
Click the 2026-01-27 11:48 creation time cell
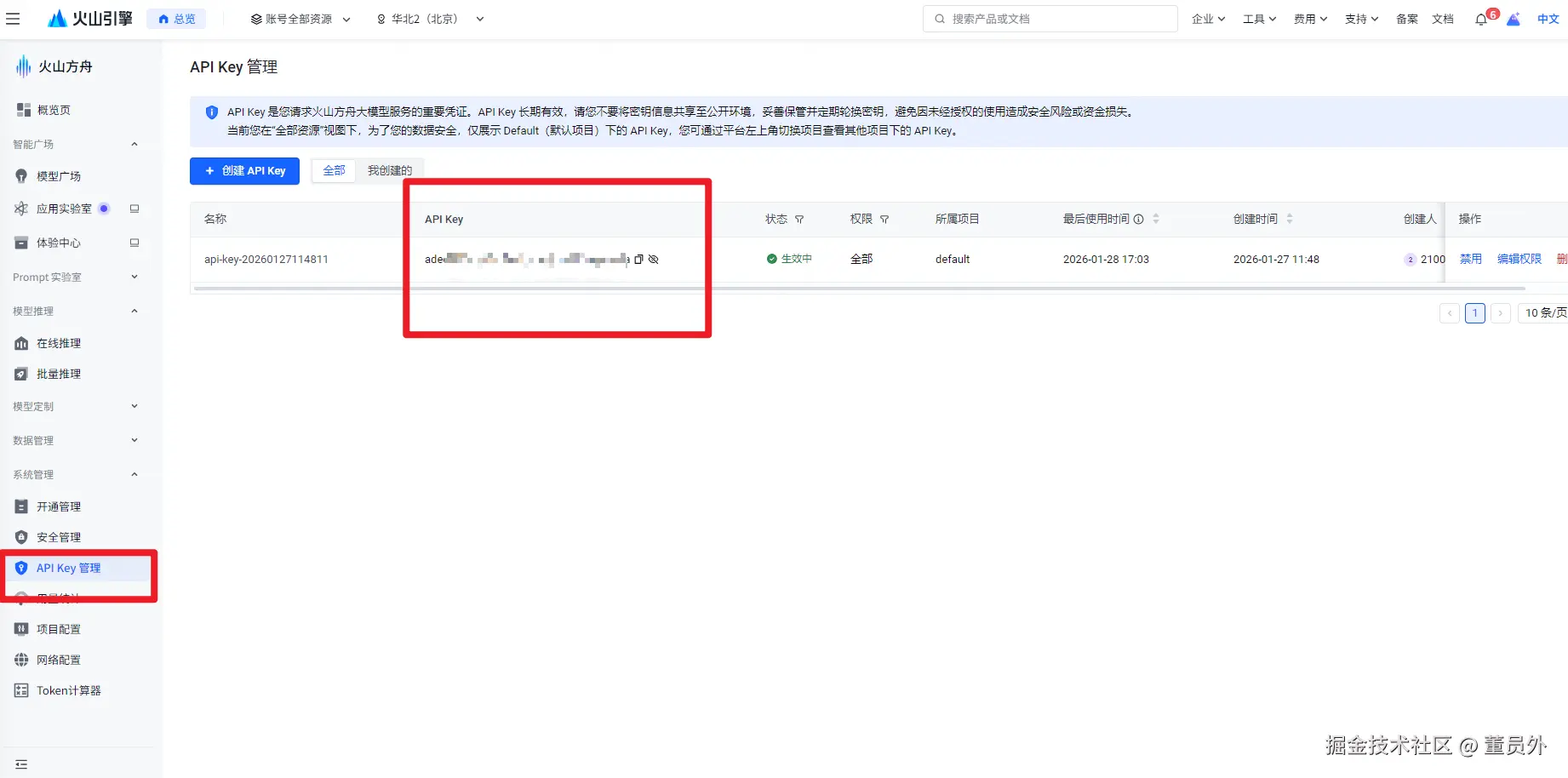pyautogui.click(x=1276, y=260)
